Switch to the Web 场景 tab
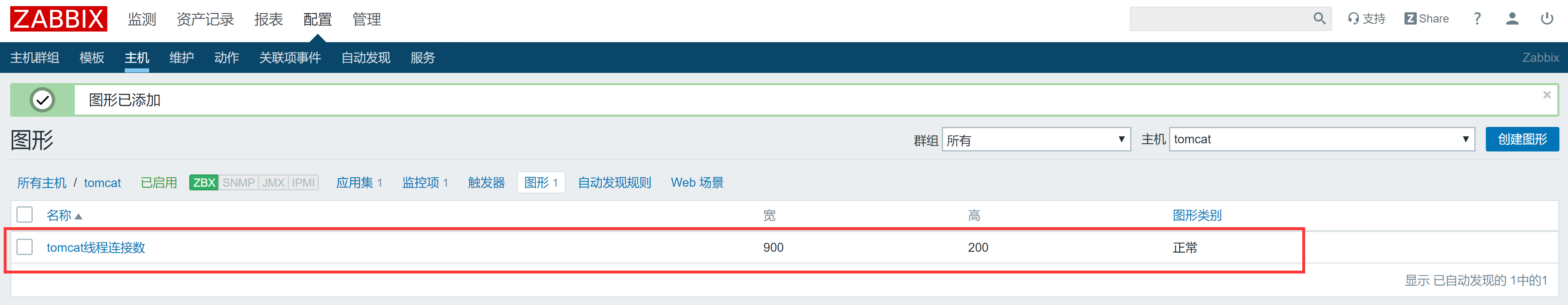 (697, 183)
